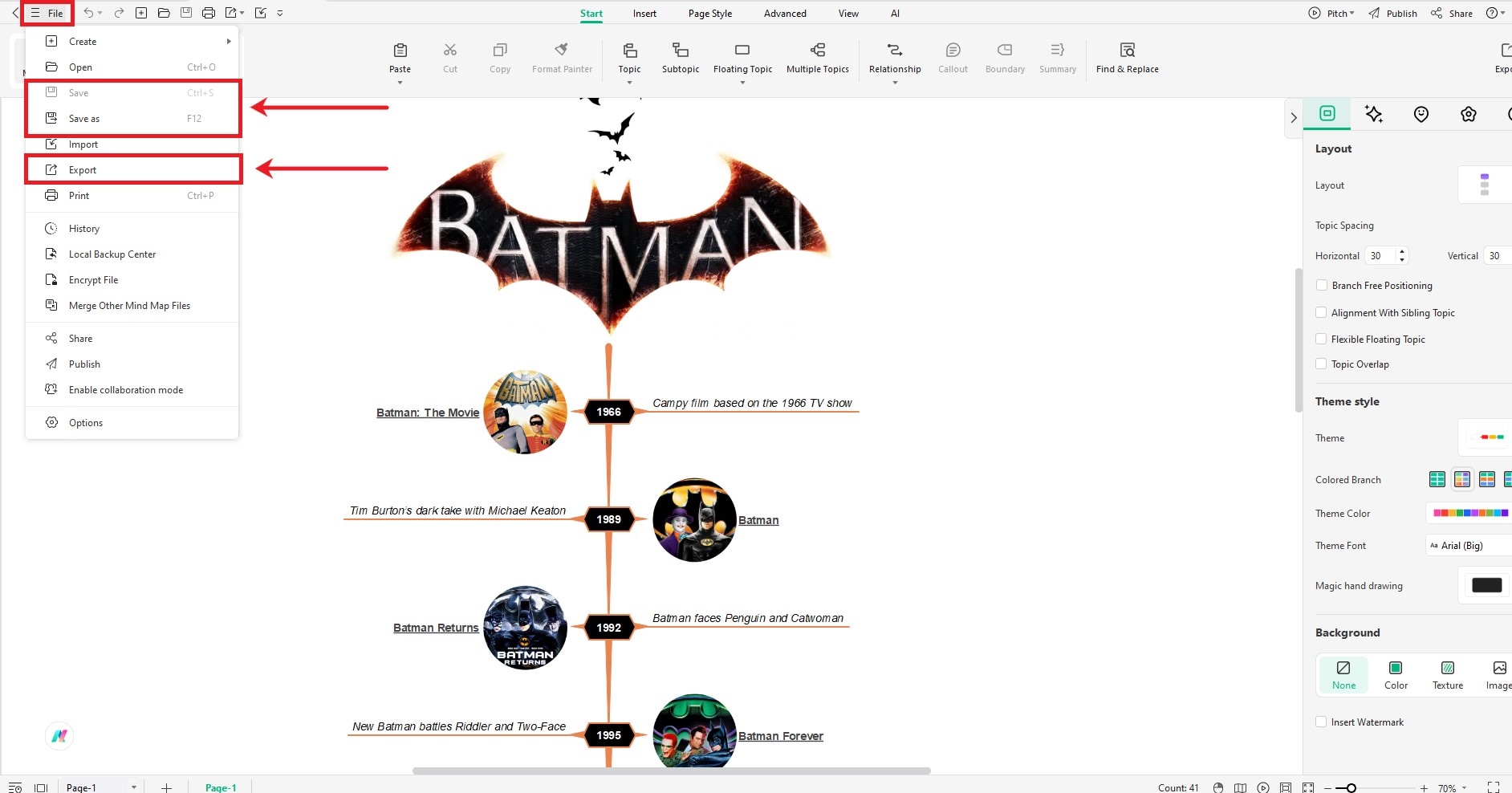This screenshot has width=1512, height=793.
Task: Click the Paste tool
Action: [400, 59]
